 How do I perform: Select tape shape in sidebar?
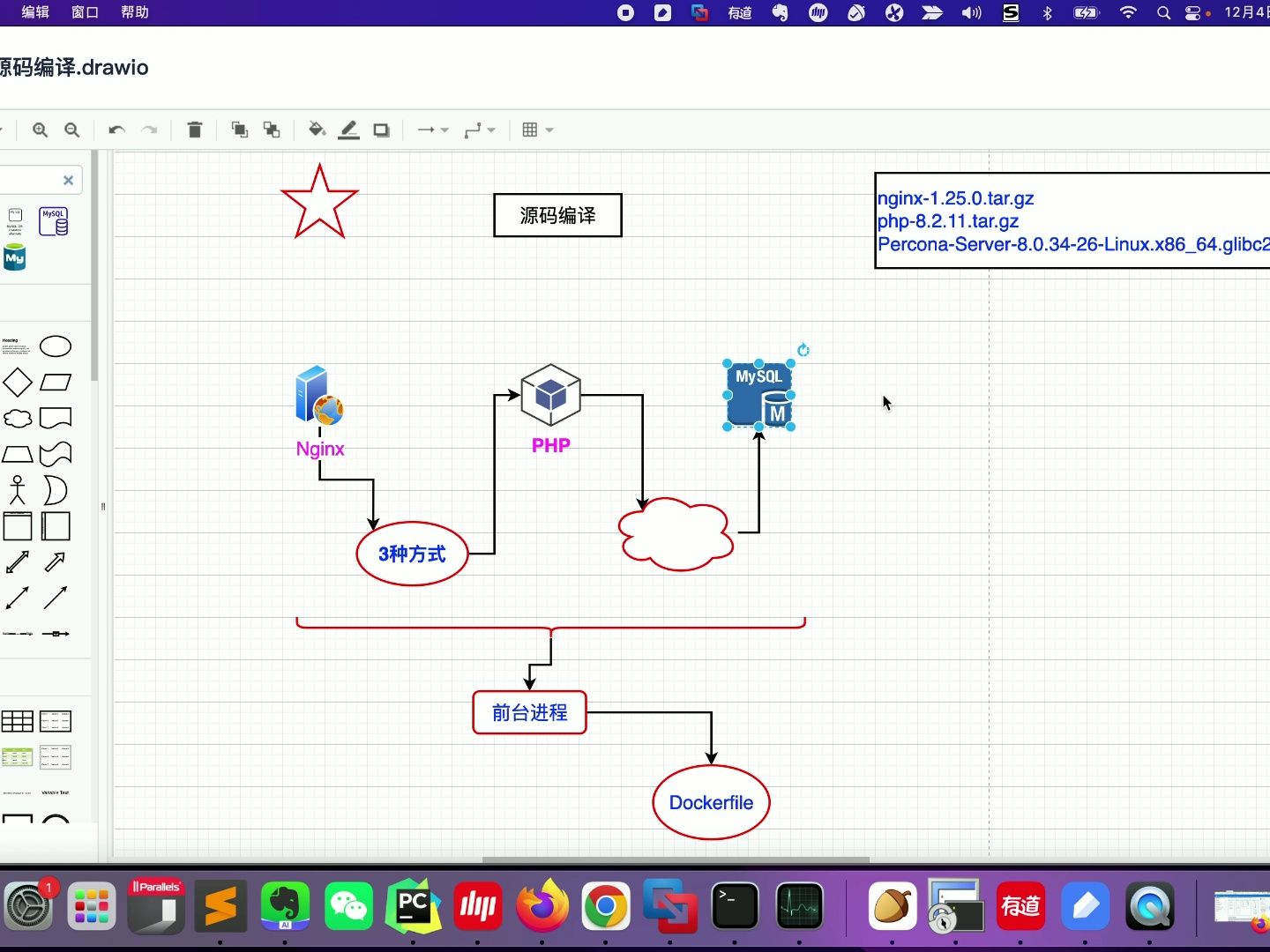click(56, 454)
